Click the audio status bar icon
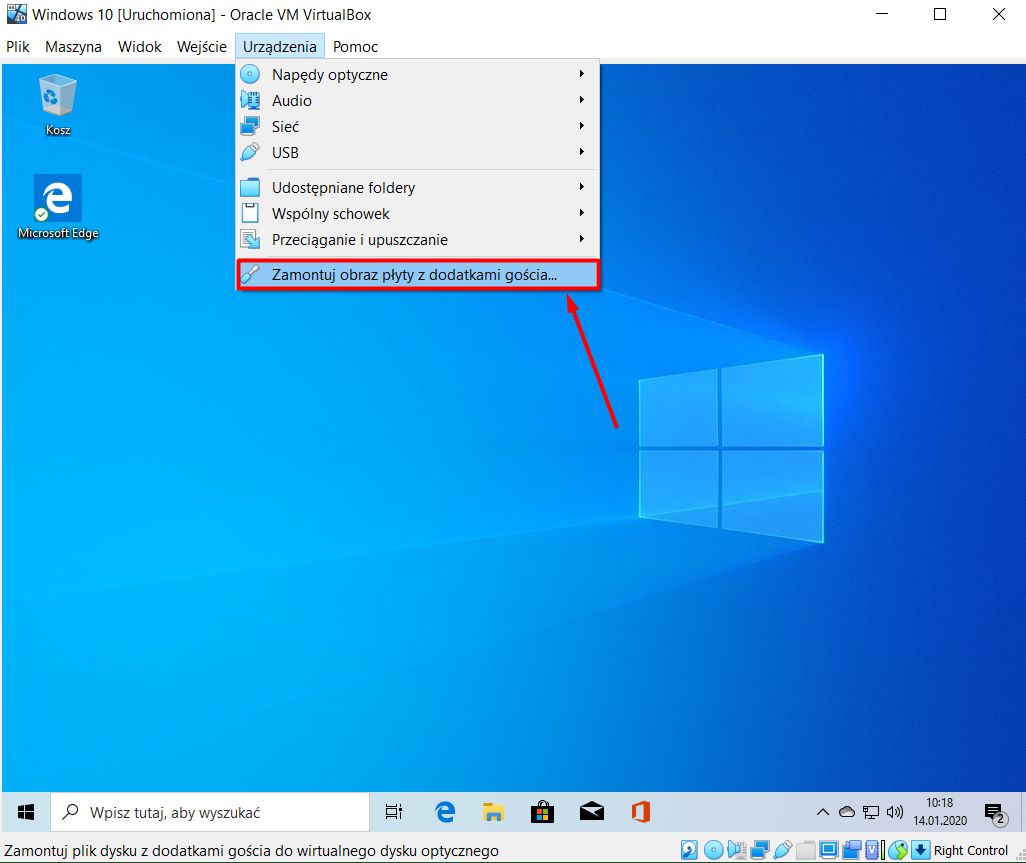1026x863 pixels. [737, 850]
